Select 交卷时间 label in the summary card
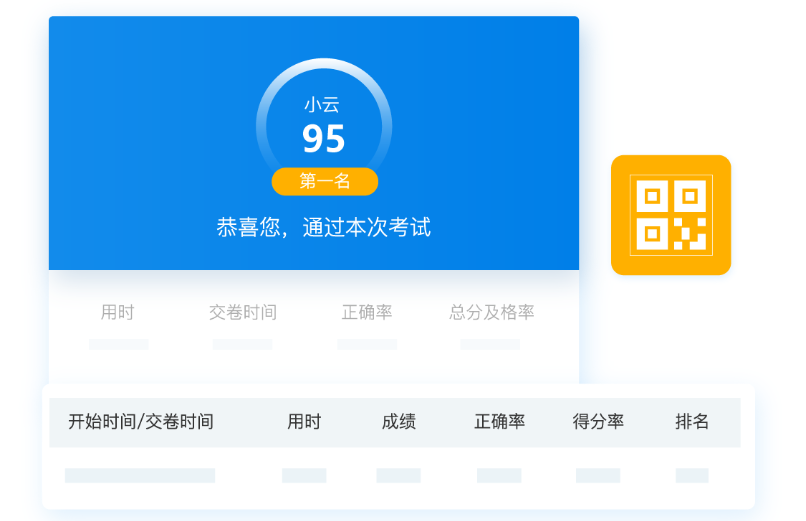Viewport: 806px width, 521px height. pyautogui.click(x=243, y=312)
